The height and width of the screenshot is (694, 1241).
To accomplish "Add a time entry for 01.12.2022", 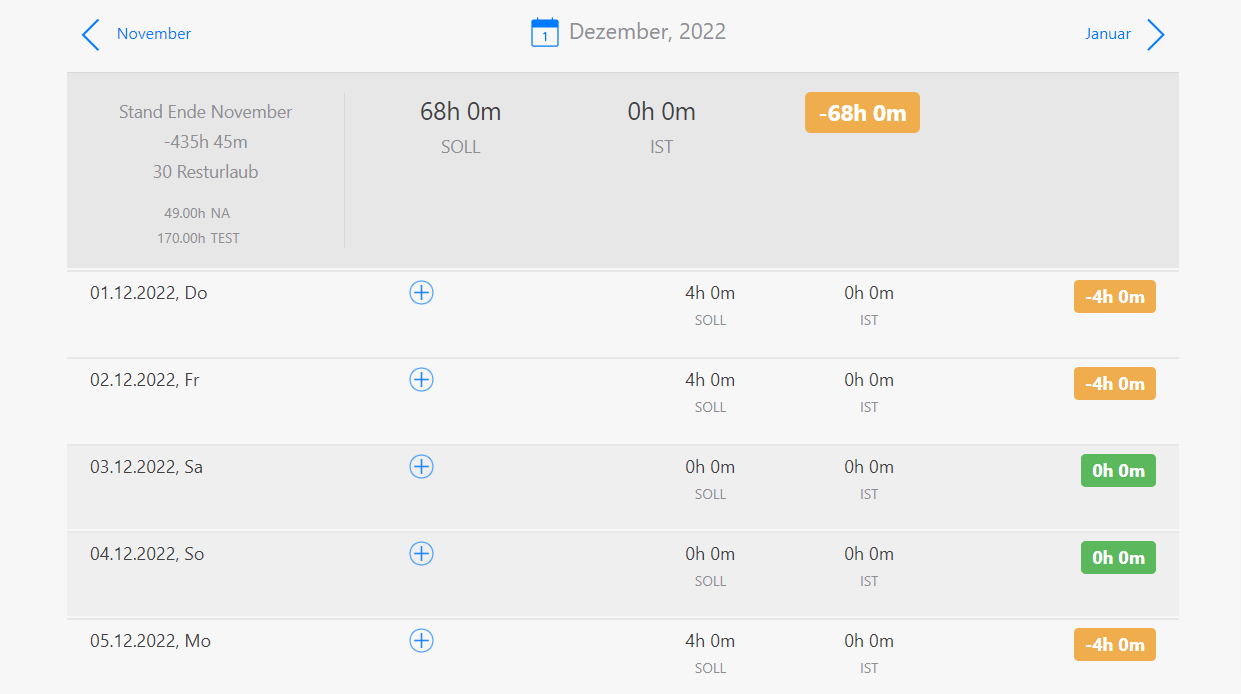I will 422,293.
